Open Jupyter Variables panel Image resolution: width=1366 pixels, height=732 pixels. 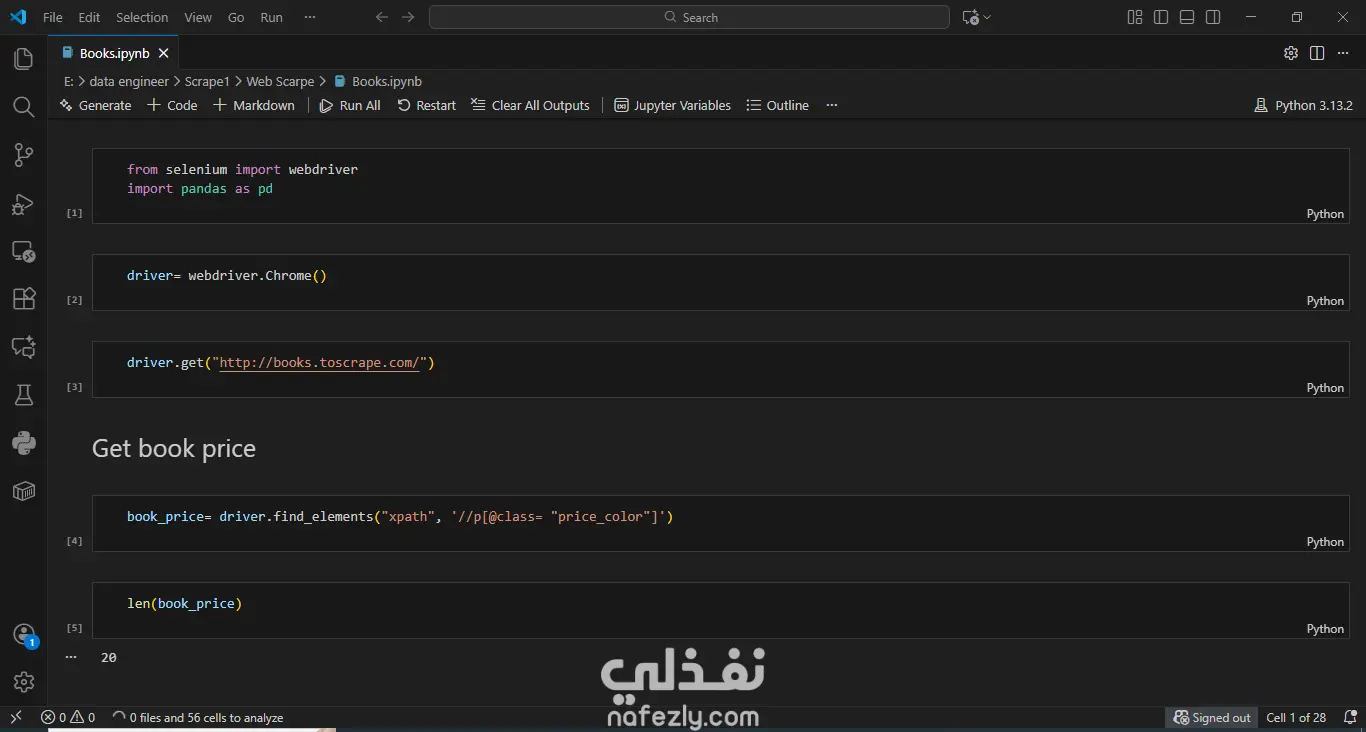click(673, 105)
